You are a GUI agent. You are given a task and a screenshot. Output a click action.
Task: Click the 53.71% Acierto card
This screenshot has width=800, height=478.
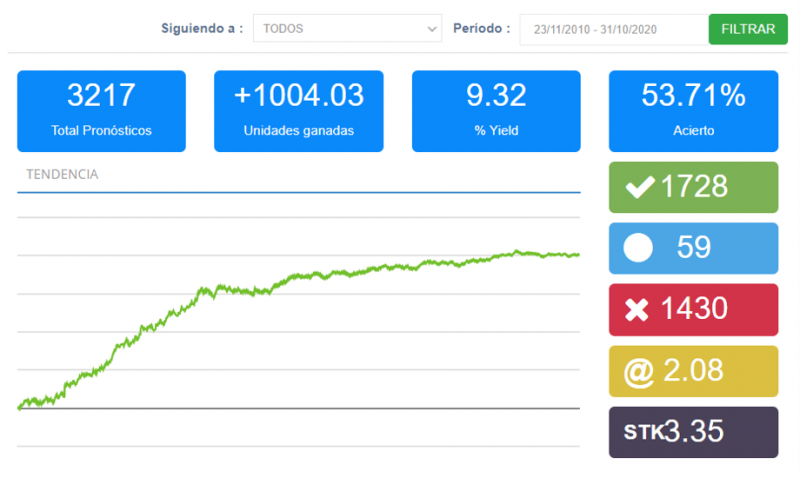[693, 111]
